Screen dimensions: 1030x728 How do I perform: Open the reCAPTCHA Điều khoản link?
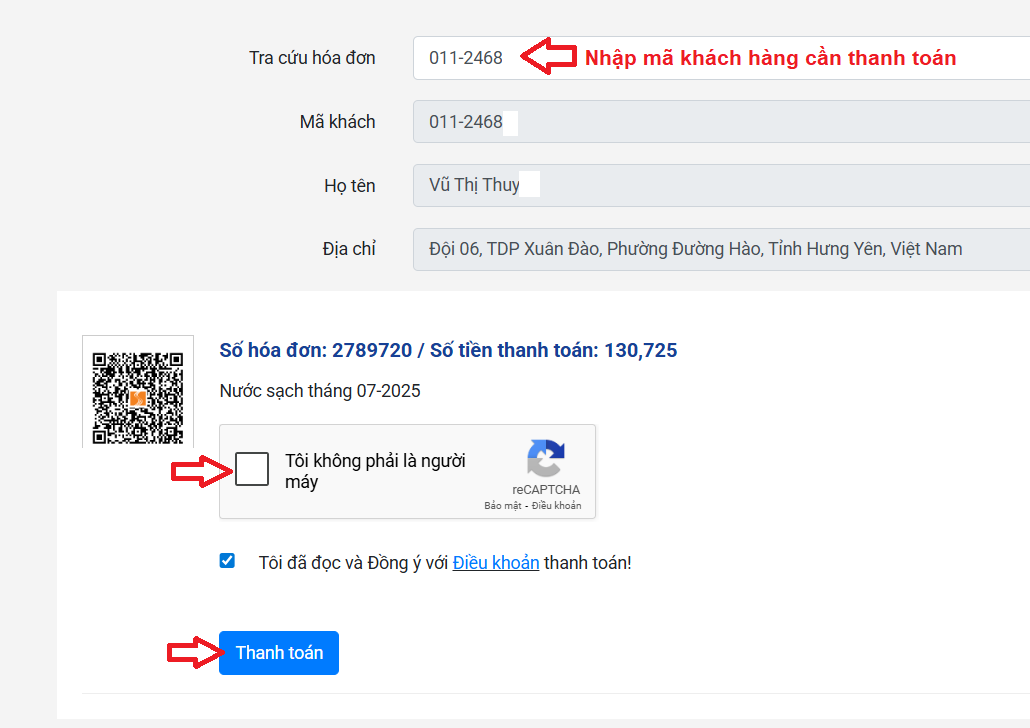click(x=556, y=505)
